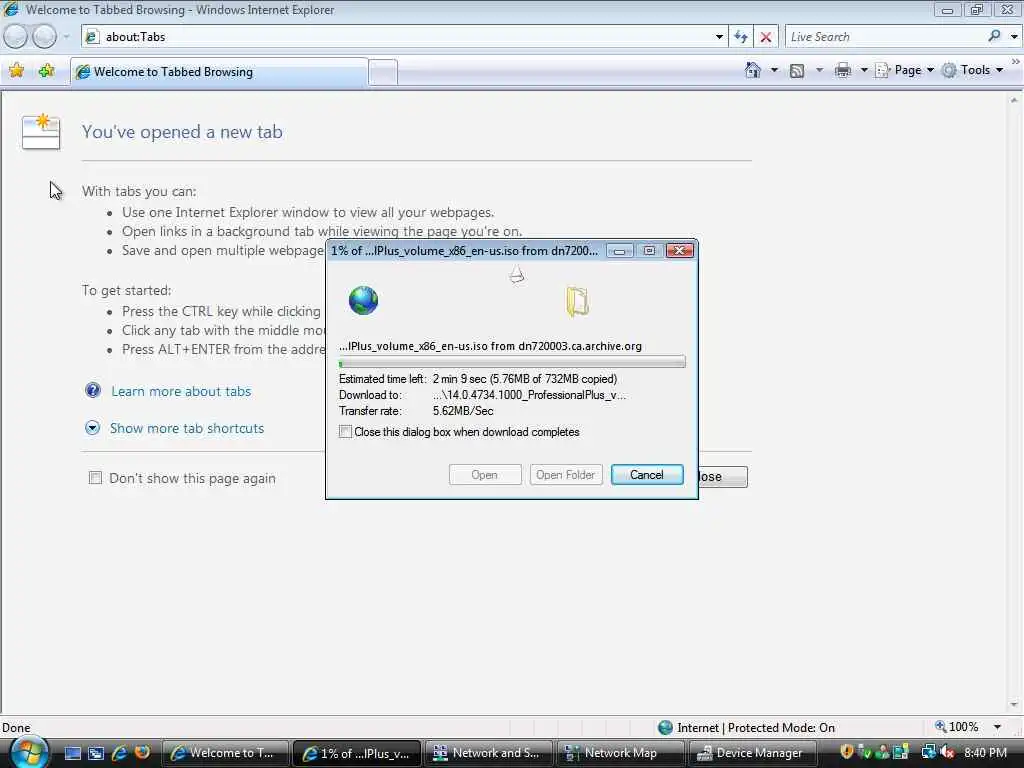
Task: Open the Page menu
Action: coord(904,70)
